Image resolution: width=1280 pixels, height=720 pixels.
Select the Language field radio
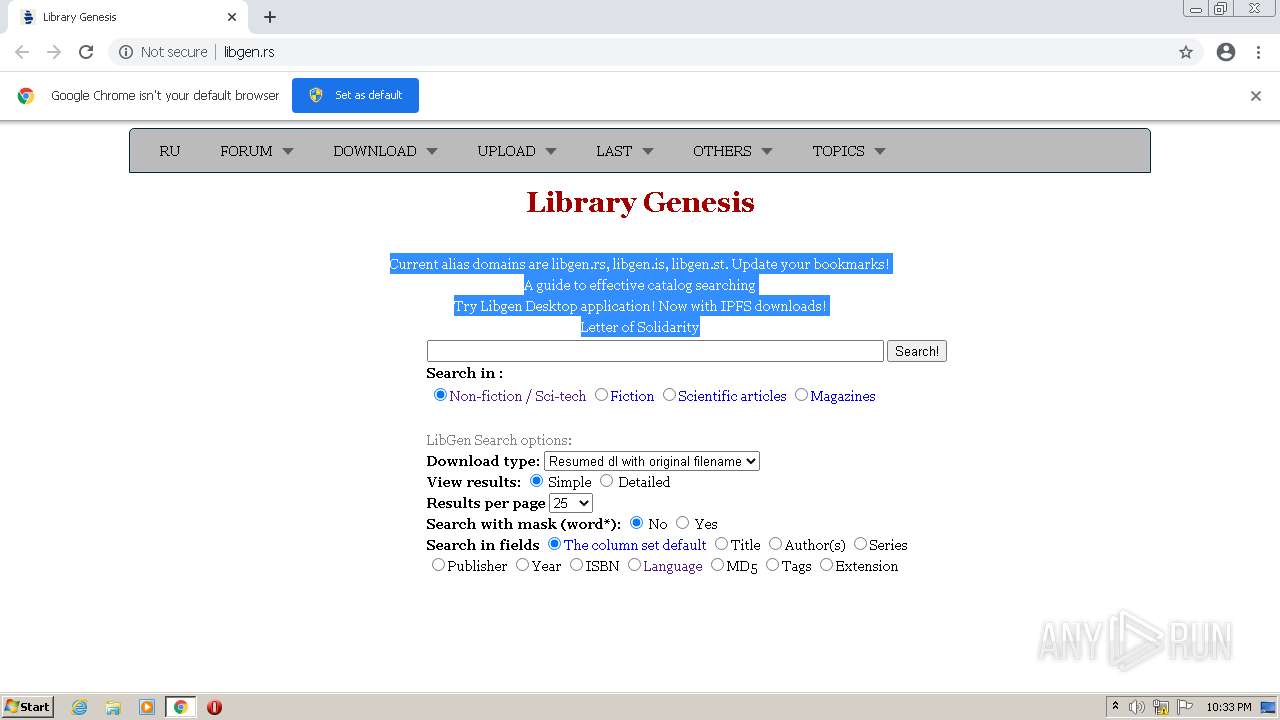click(x=634, y=565)
